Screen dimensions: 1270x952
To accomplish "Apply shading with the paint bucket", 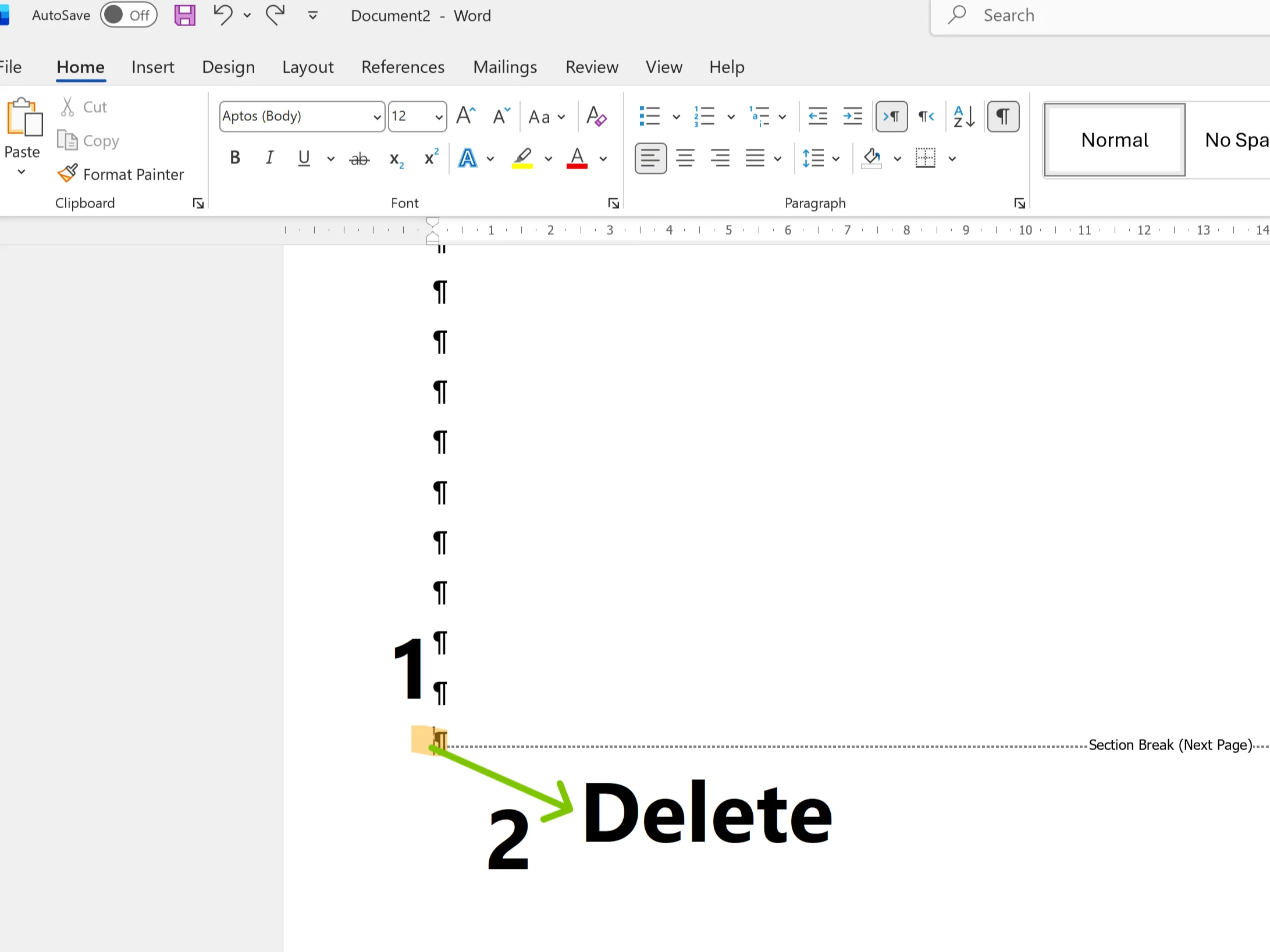I will (871, 158).
